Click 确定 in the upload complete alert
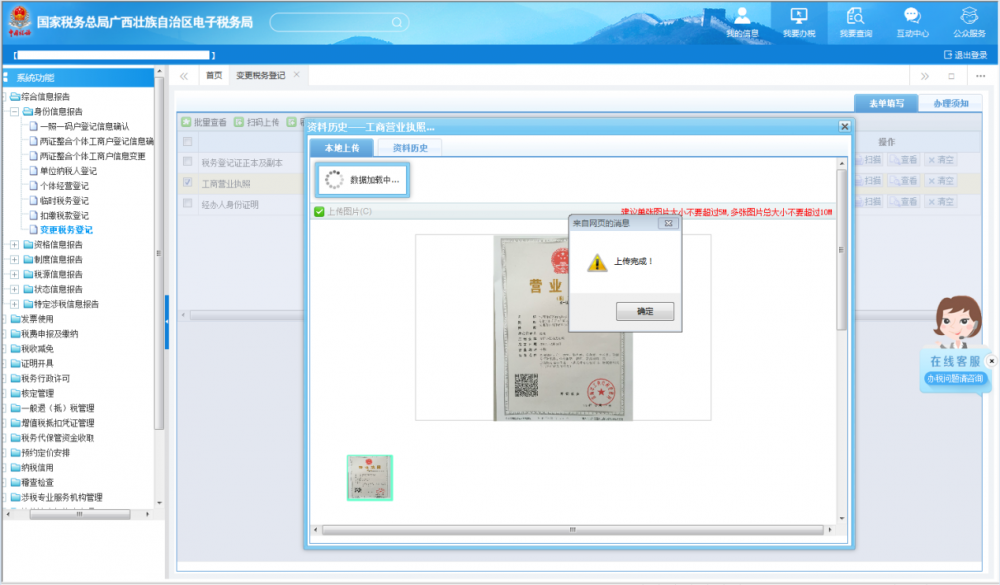The width and height of the screenshot is (1000, 585). [x=644, y=312]
